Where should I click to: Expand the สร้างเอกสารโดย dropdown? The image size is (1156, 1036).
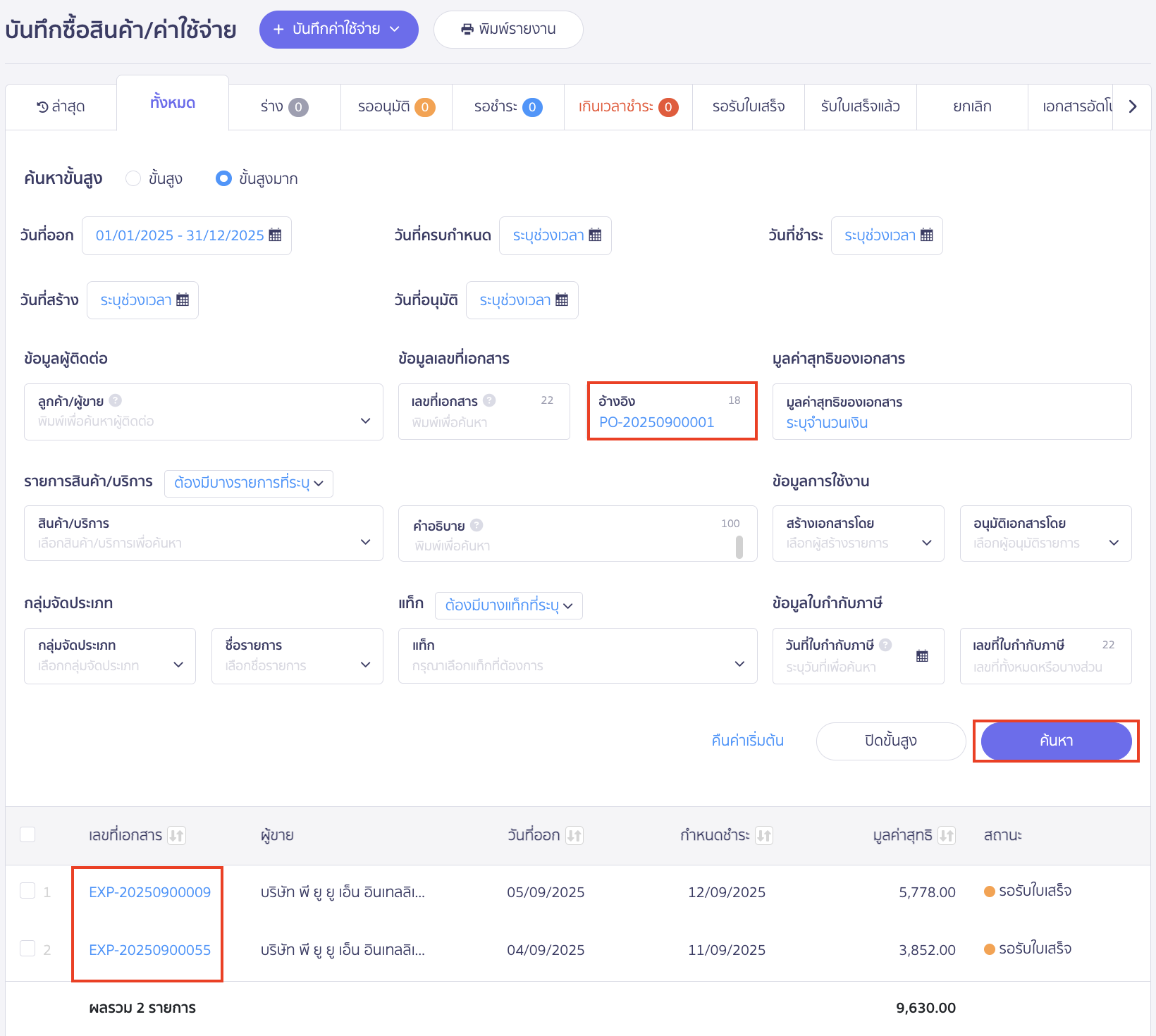(926, 543)
